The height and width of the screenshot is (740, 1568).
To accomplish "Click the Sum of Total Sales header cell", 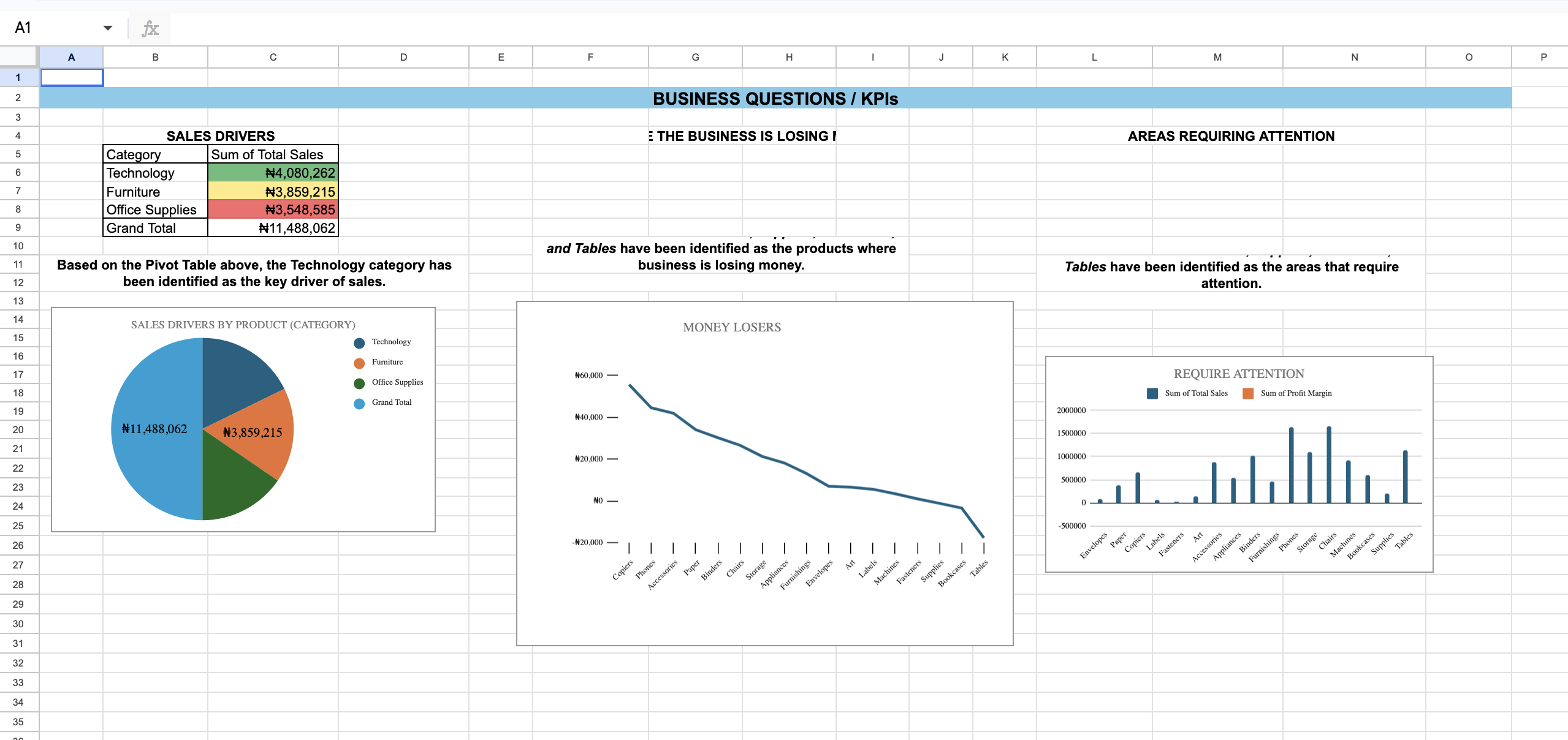I will (273, 154).
